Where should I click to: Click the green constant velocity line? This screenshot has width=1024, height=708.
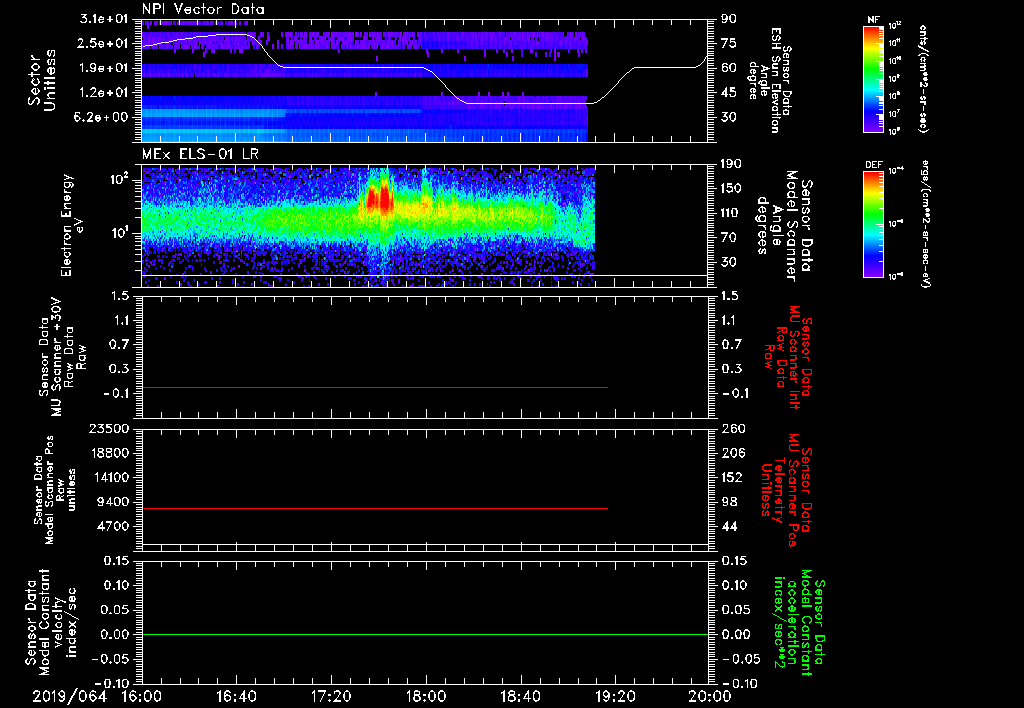click(x=425, y=634)
